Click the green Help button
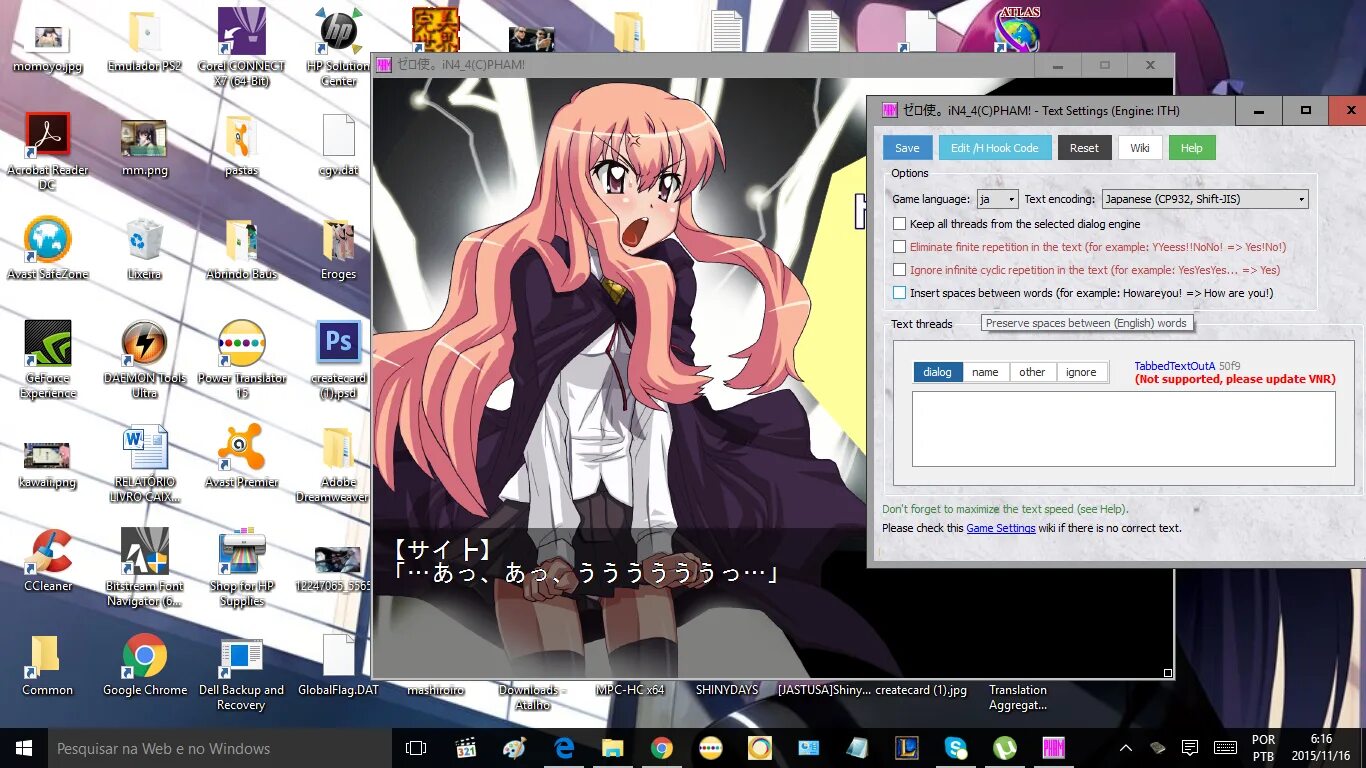The height and width of the screenshot is (768, 1366). 1192,148
